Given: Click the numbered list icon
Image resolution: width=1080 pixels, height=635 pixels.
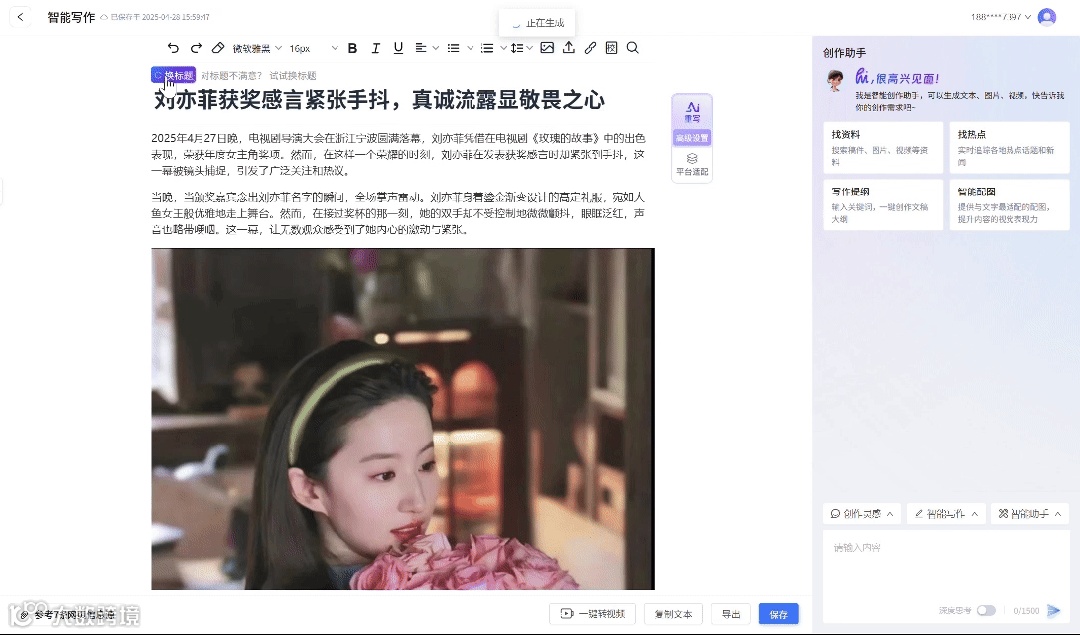Looking at the screenshot, I should (x=487, y=48).
